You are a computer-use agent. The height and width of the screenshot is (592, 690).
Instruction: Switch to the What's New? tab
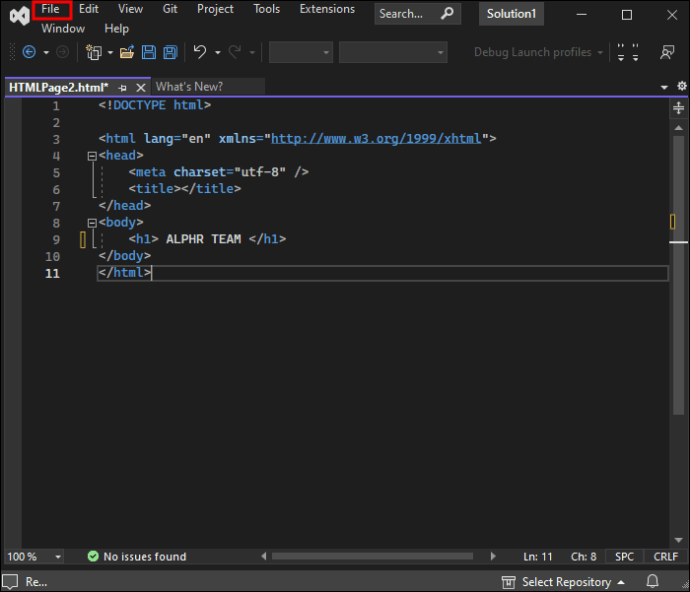(189, 87)
